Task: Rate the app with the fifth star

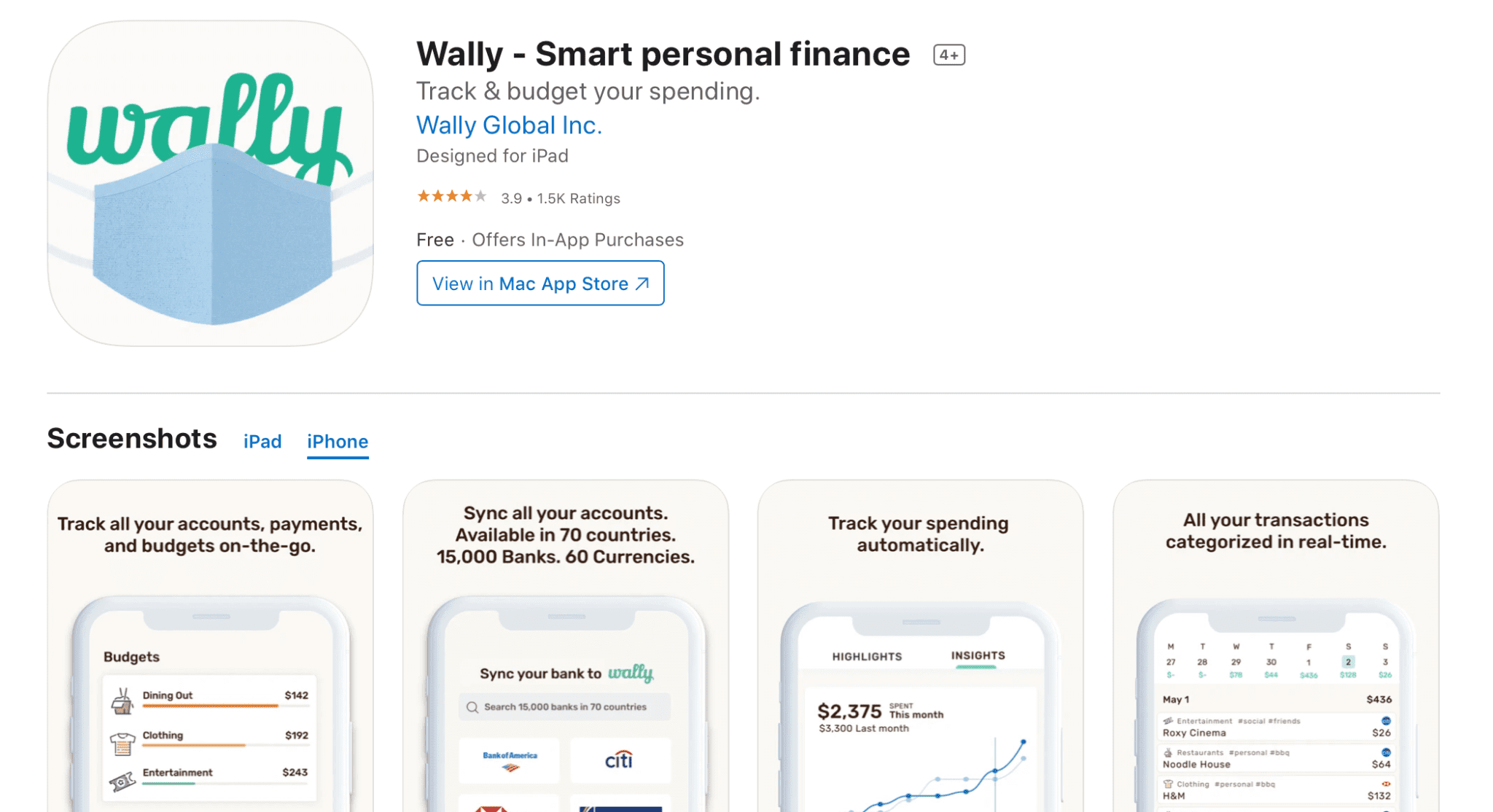Action: 481,196
